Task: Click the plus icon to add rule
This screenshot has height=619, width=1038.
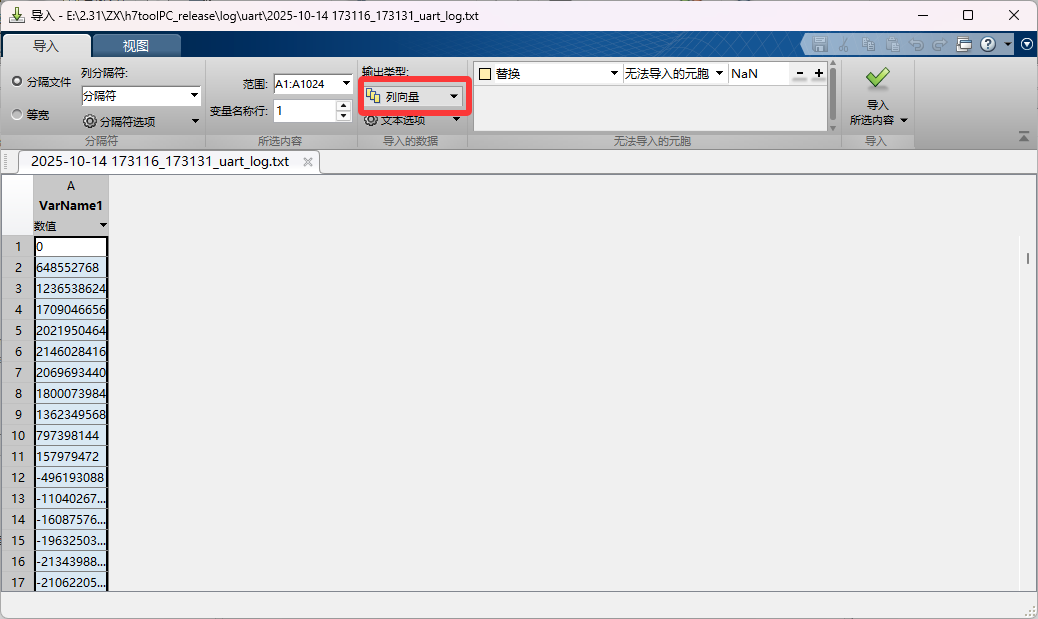Action: pos(818,73)
